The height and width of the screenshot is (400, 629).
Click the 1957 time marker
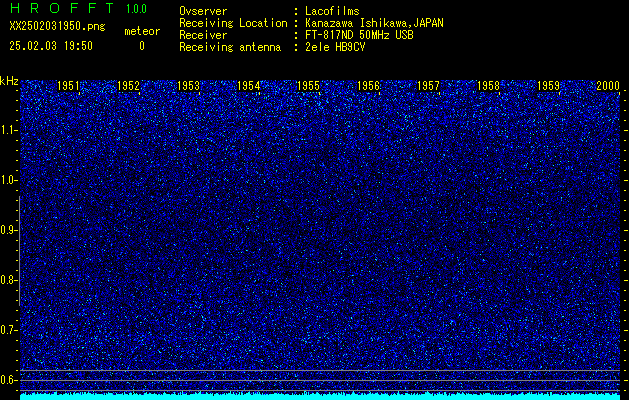coord(428,85)
